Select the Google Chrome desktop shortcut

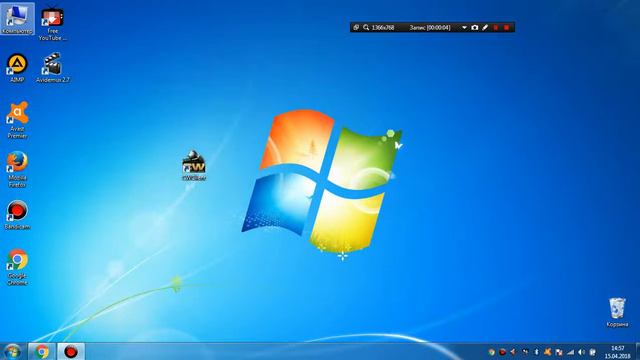click(x=17, y=267)
